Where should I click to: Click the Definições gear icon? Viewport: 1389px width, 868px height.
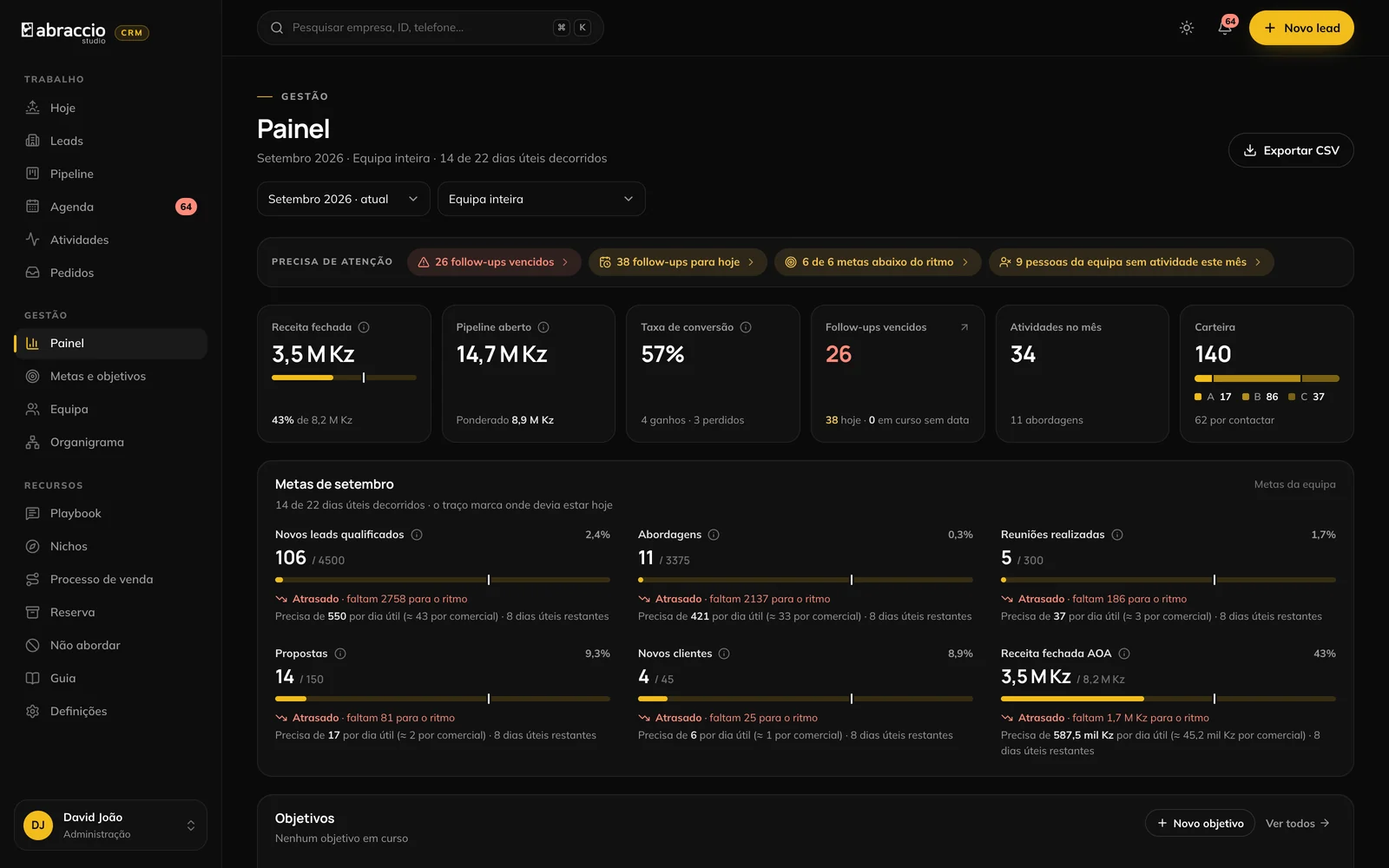33,711
